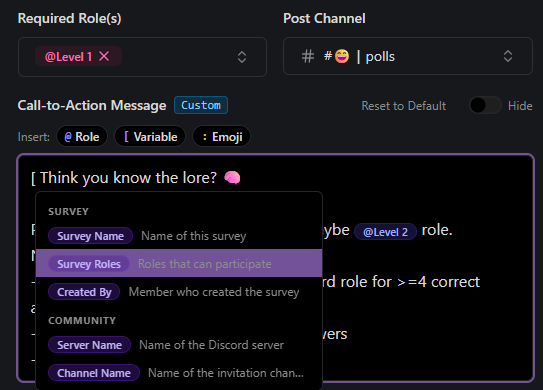Screen dimensions: 543x390
Task: Insert a Variable placeholder
Action: click(x=150, y=136)
